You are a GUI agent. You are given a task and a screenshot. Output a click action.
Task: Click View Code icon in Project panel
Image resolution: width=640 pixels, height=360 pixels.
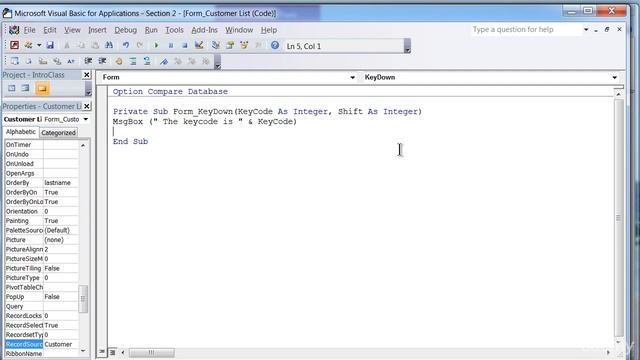pyautogui.click(x=12, y=88)
